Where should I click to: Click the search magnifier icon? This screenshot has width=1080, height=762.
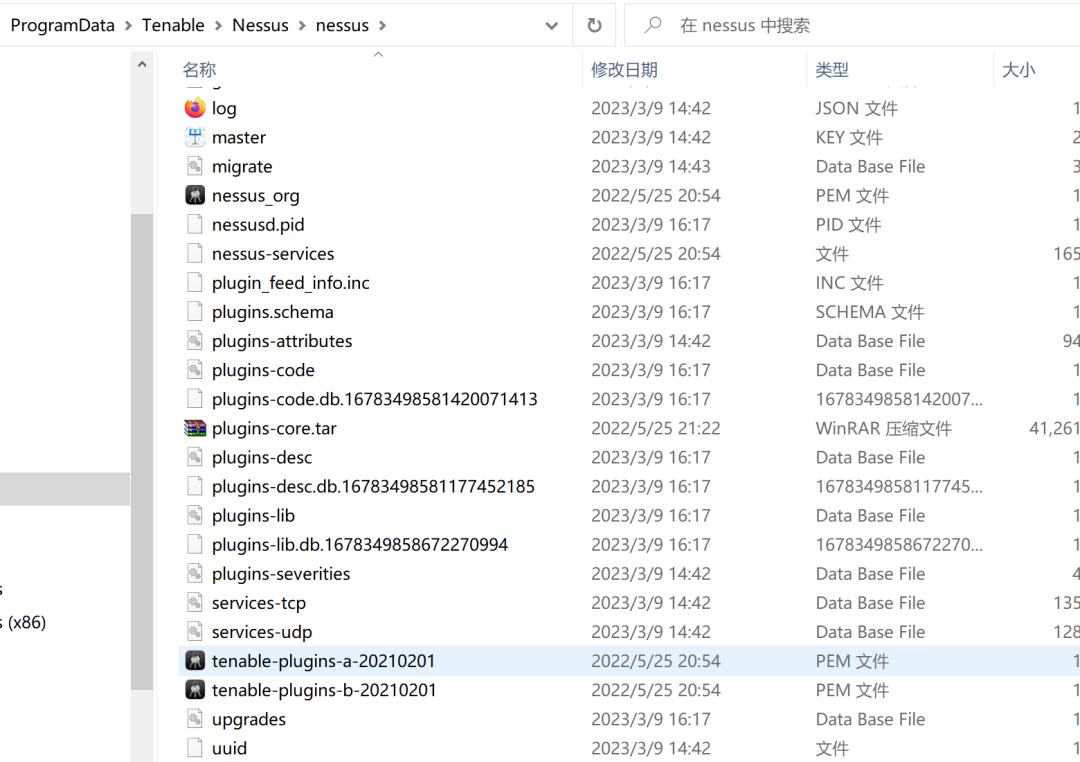point(652,25)
